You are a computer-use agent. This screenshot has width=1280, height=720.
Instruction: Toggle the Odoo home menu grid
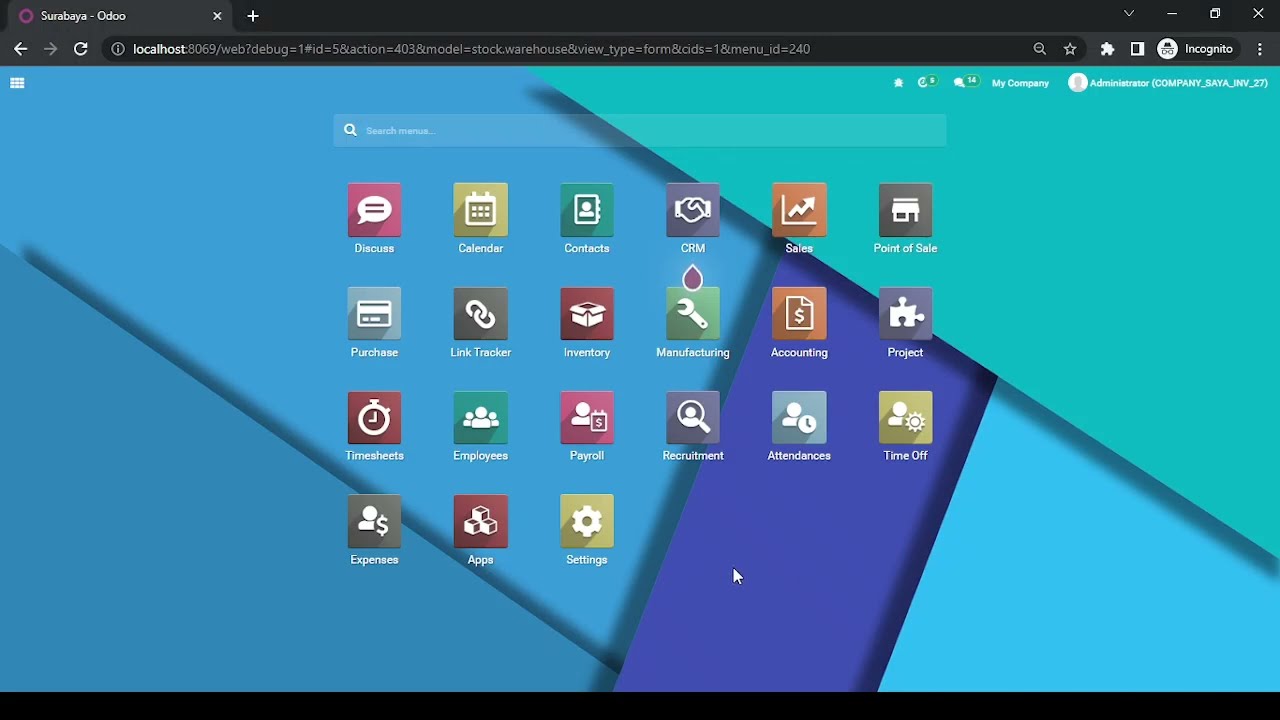pos(17,83)
